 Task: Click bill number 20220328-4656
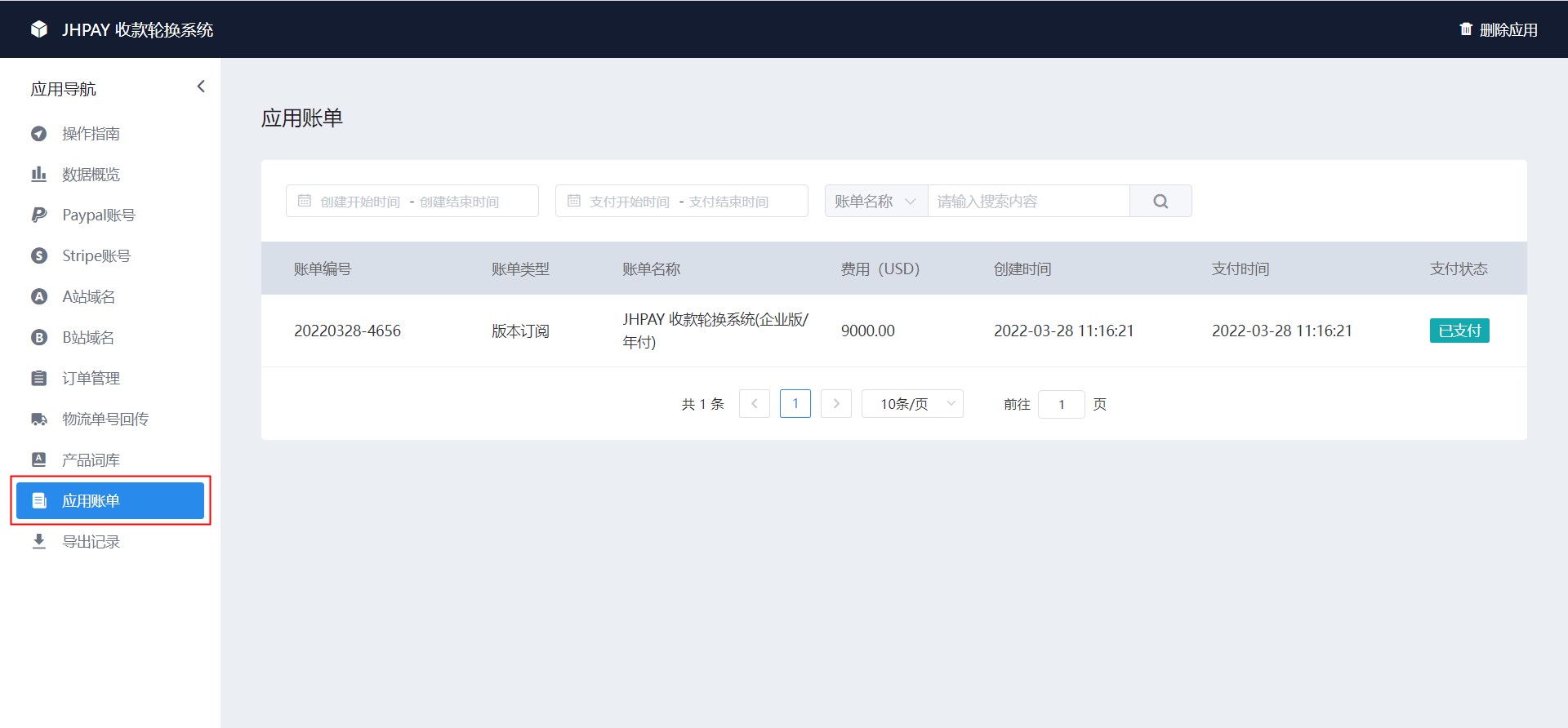pyautogui.click(x=347, y=331)
